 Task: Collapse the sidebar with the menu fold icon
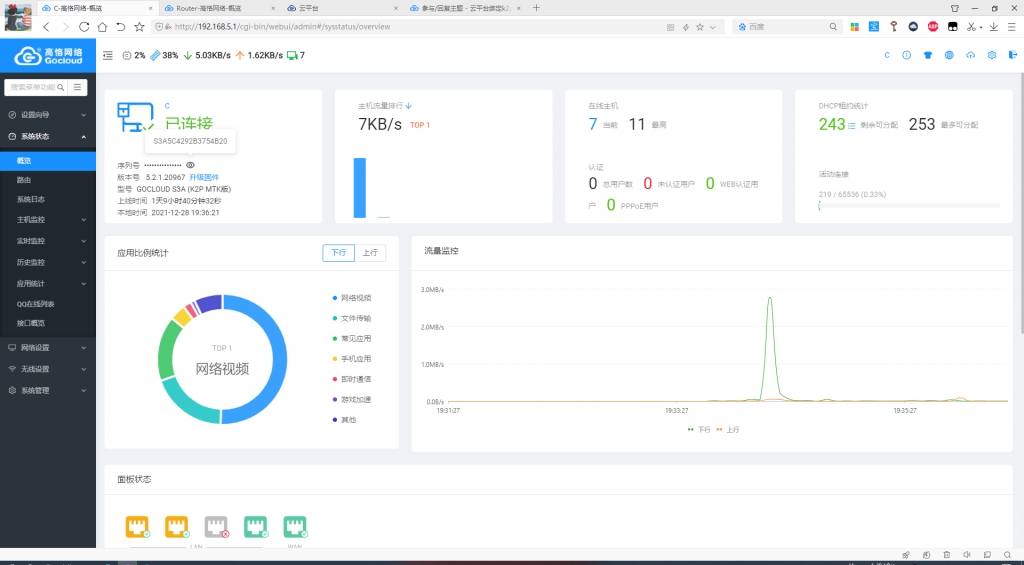click(108, 56)
